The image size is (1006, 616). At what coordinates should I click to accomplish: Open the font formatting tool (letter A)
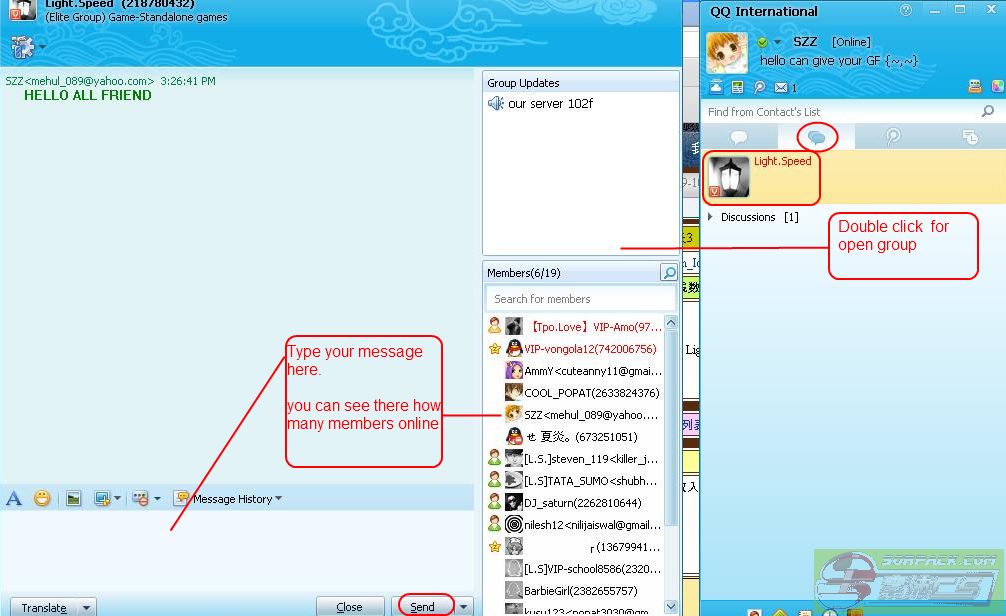point(14,499)
